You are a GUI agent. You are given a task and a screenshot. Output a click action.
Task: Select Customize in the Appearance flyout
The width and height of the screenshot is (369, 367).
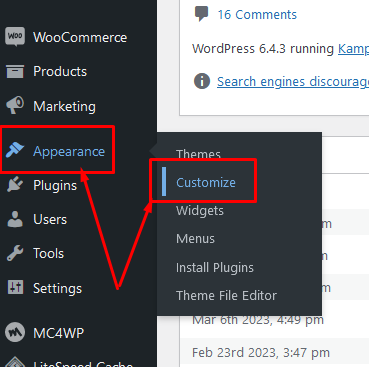[x=206, y=182]
